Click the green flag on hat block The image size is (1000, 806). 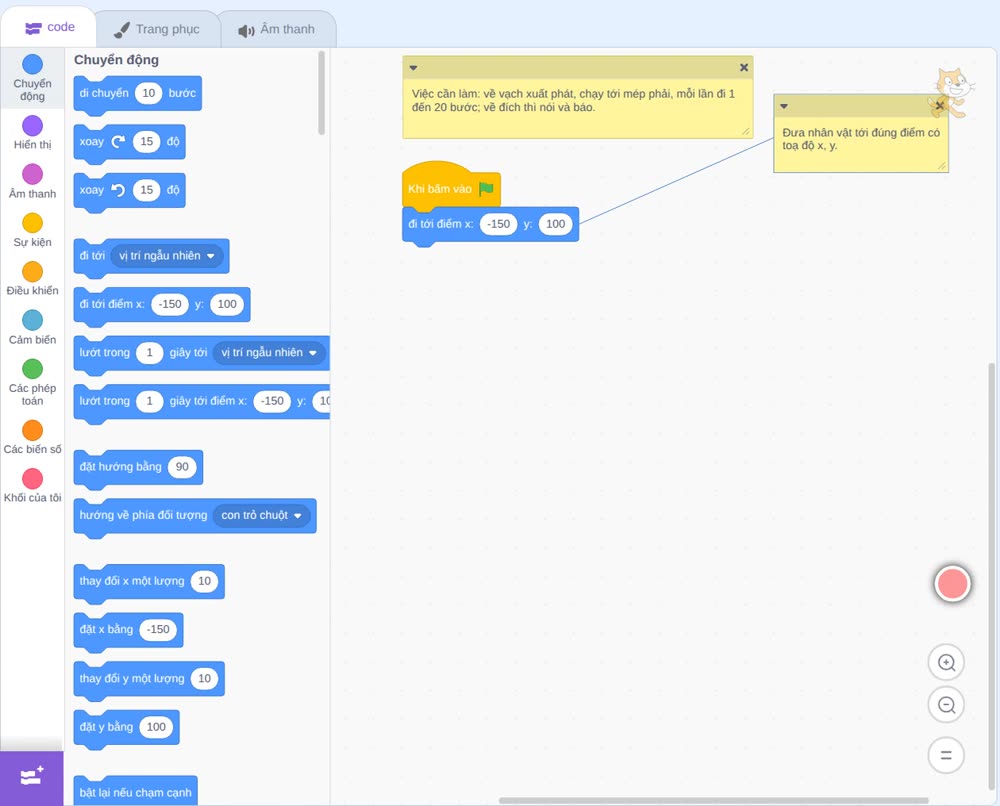pyautogui.click(x=487, y=189)
